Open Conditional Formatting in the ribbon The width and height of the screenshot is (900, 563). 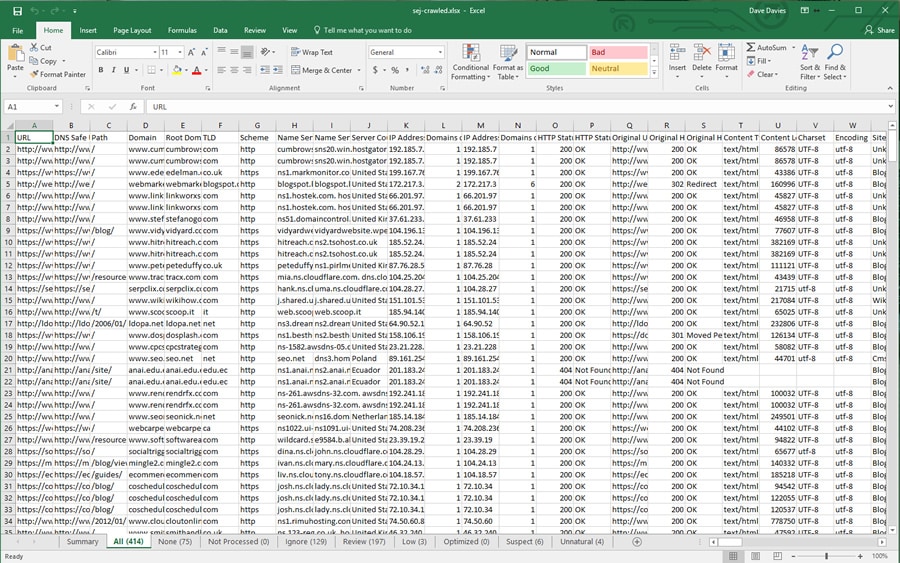point(470,62)
